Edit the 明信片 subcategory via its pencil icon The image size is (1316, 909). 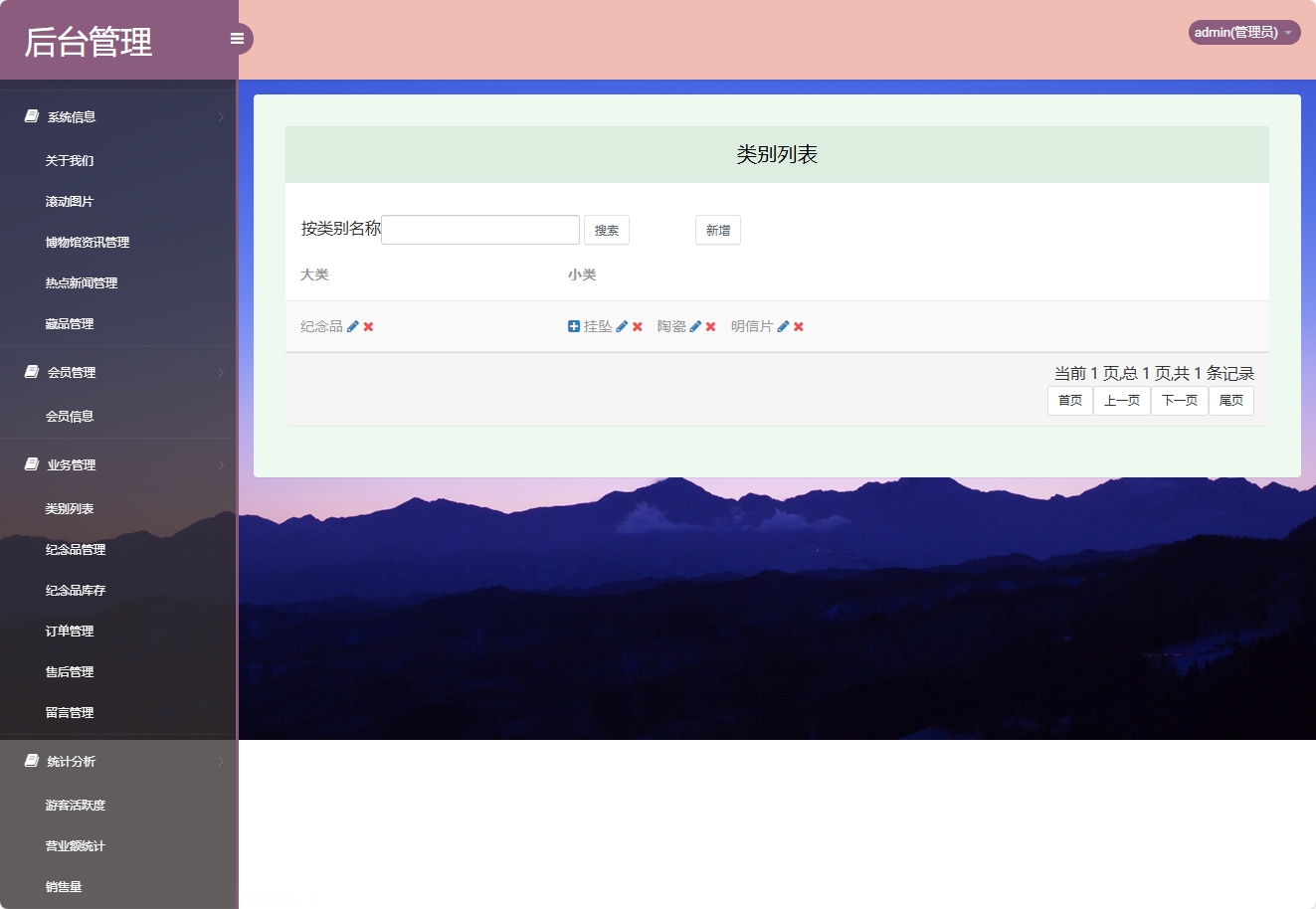tap(783, 326)
